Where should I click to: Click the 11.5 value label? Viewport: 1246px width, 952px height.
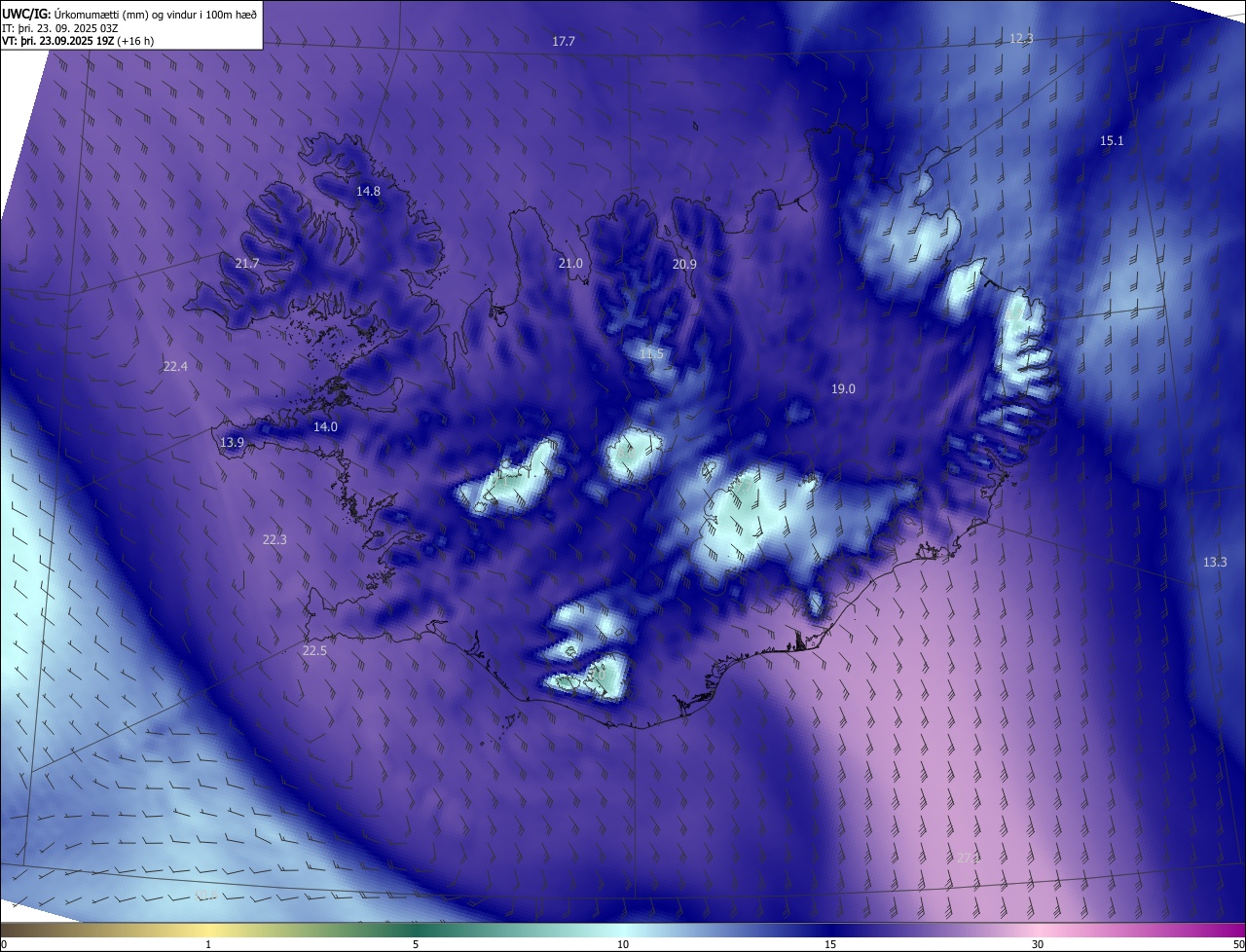pos(651,353)
